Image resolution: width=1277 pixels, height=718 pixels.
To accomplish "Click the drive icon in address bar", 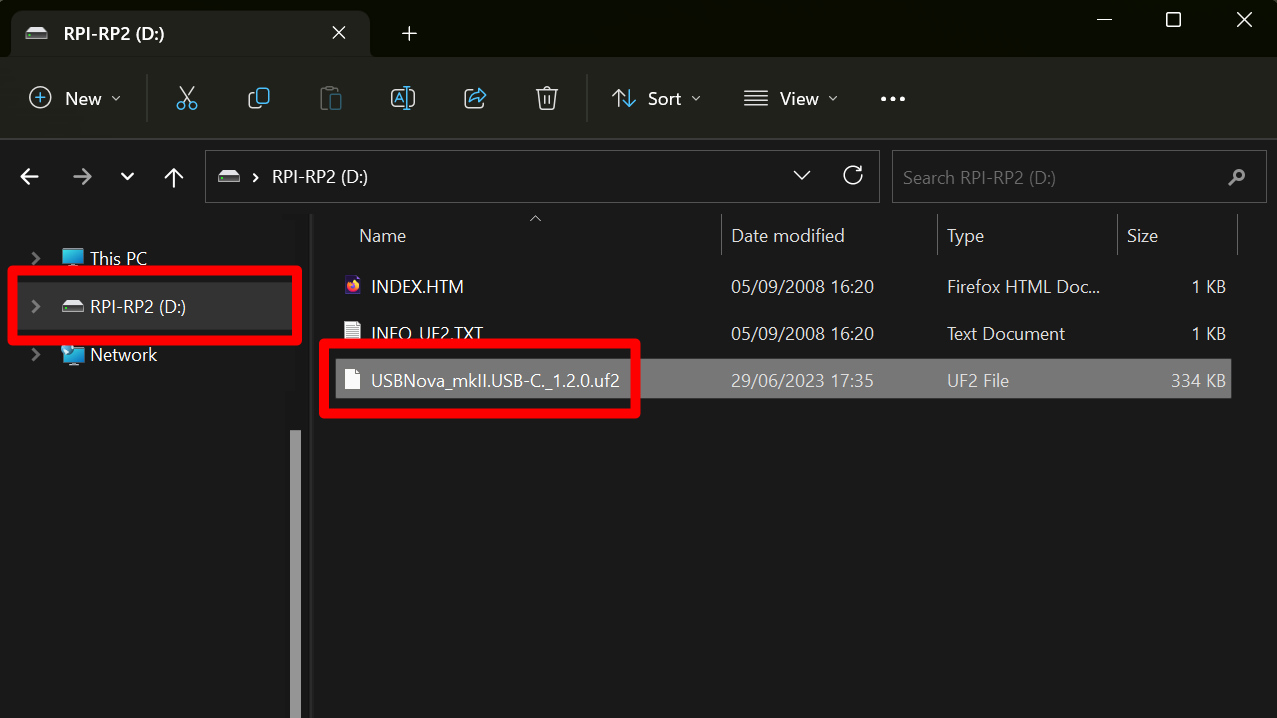I will point(230,177).
